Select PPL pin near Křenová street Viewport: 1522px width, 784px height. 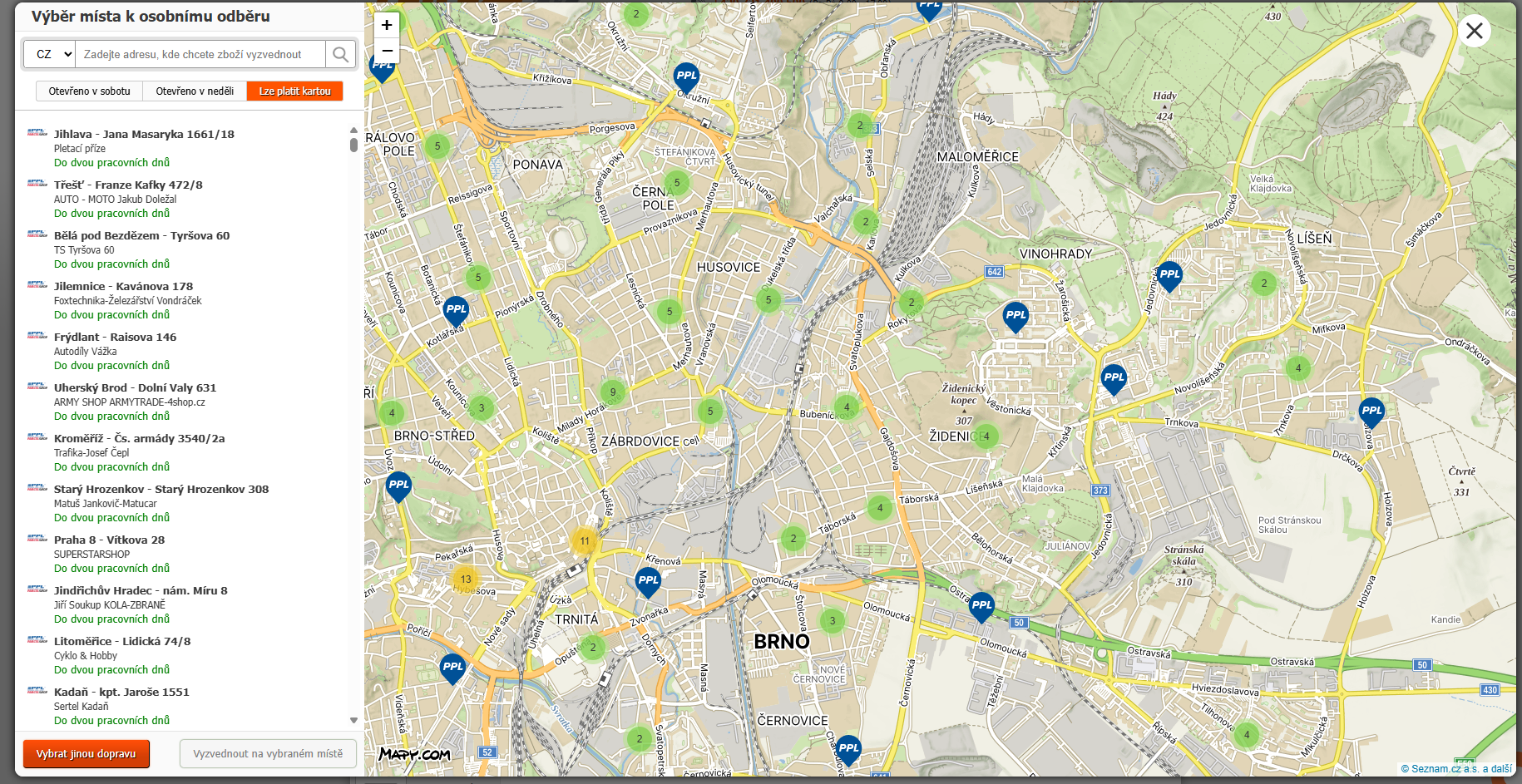648,581
